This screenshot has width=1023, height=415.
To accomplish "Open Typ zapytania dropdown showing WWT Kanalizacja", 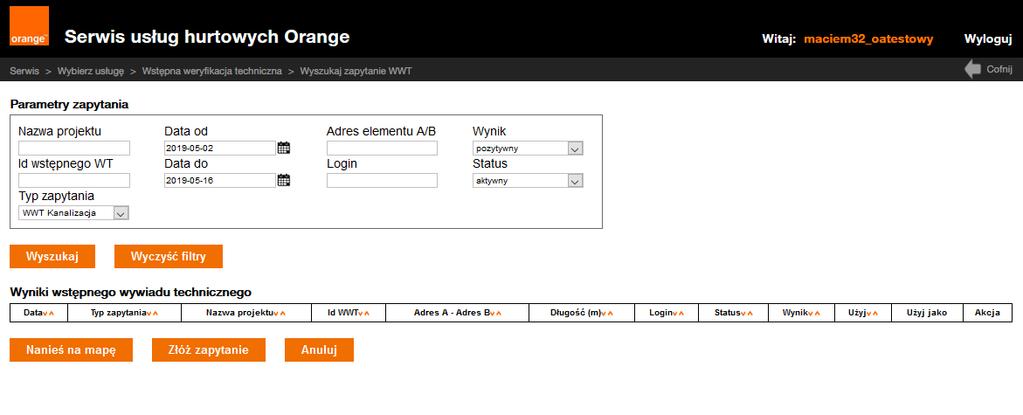I will pos(74,213).
